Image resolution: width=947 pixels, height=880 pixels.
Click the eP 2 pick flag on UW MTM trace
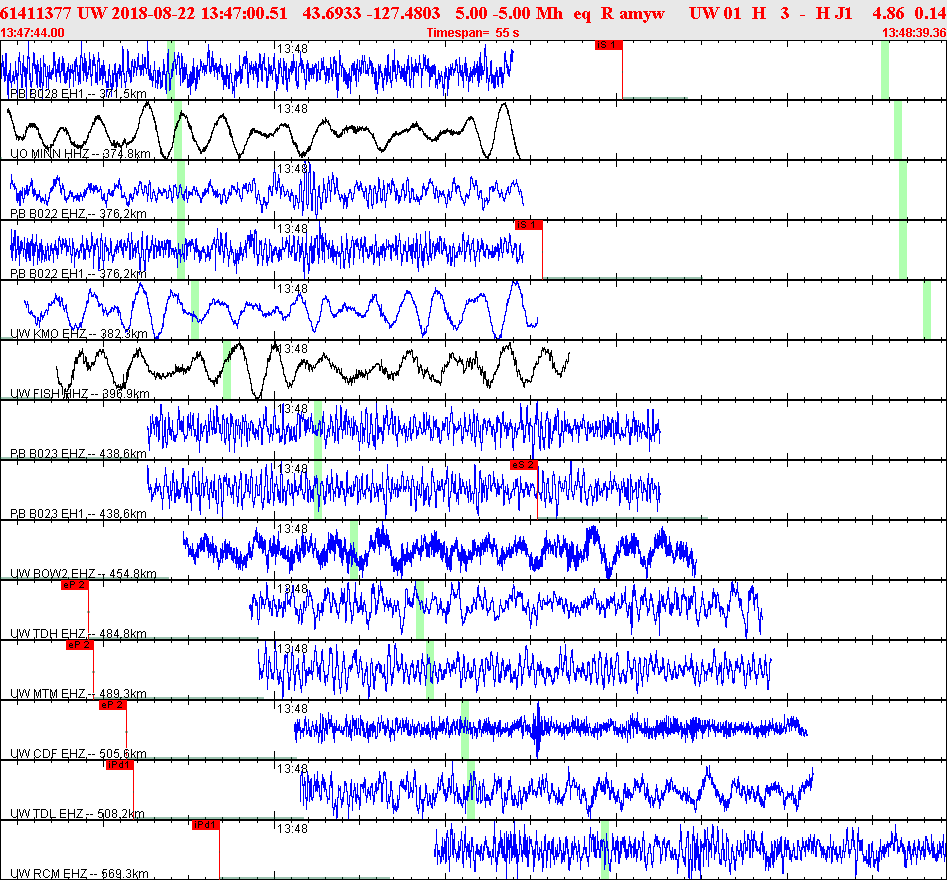pyautogui.click(x=80, y=645)
